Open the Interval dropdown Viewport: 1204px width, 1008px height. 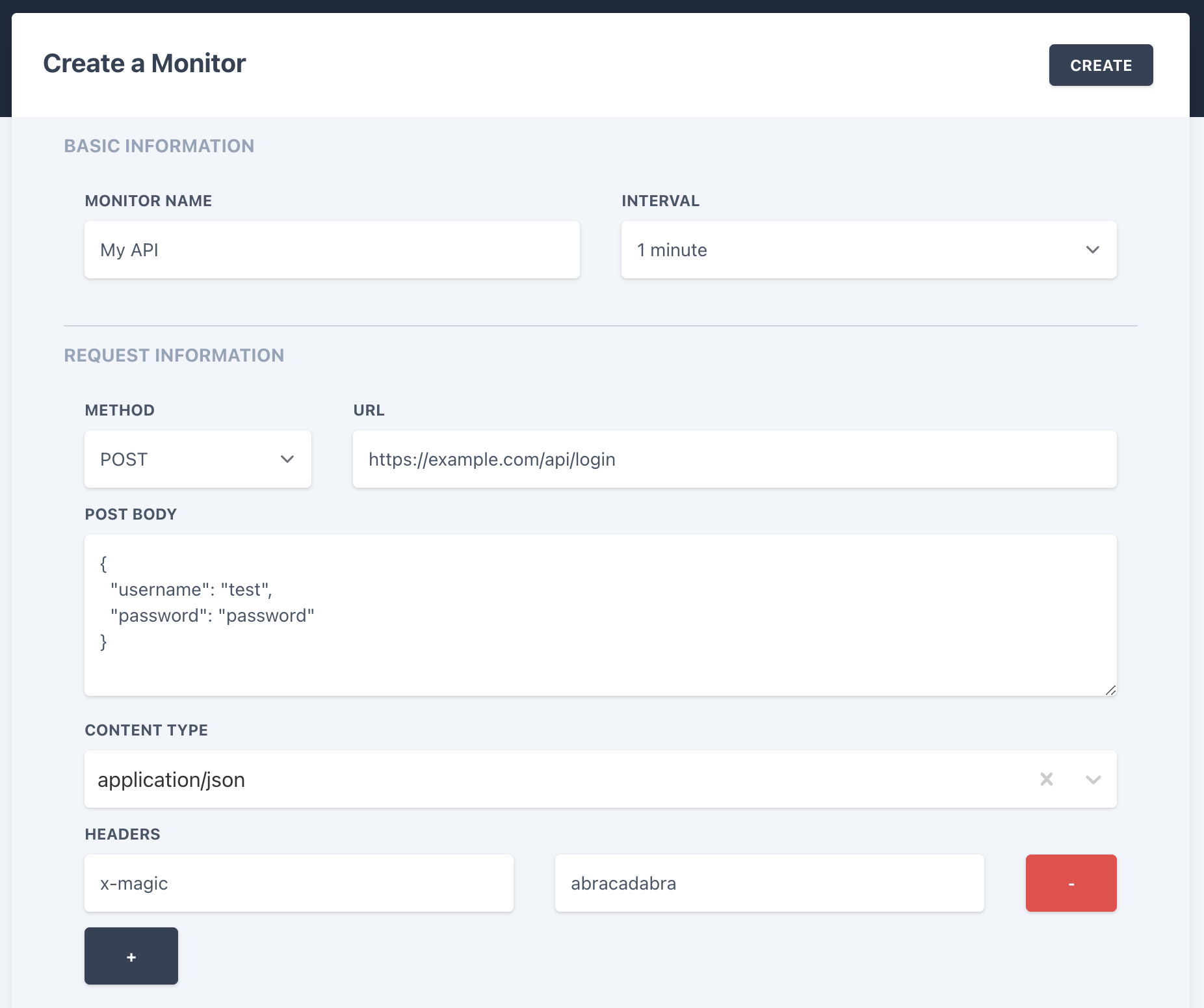click(869, 250)
